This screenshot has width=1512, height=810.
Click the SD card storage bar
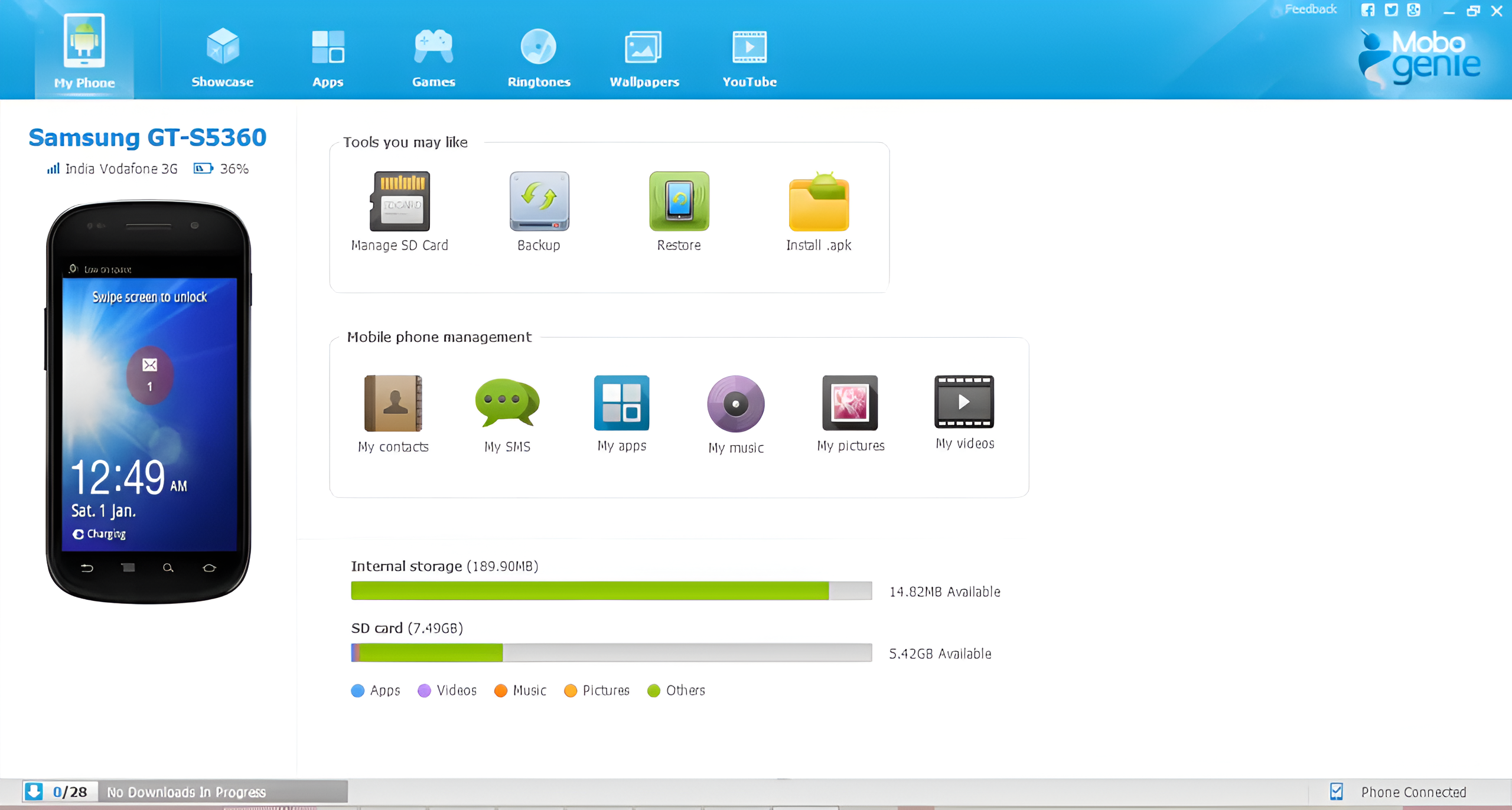coord(611,652)
